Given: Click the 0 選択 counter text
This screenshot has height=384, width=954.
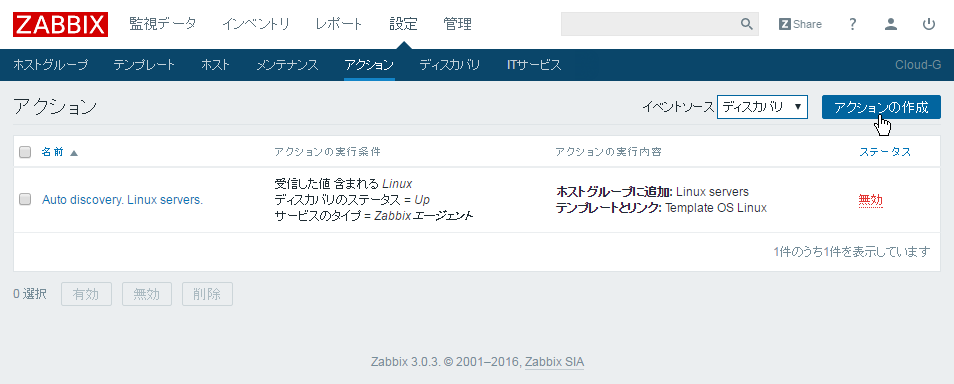Looking at the screenshot, I should (30, 294).
